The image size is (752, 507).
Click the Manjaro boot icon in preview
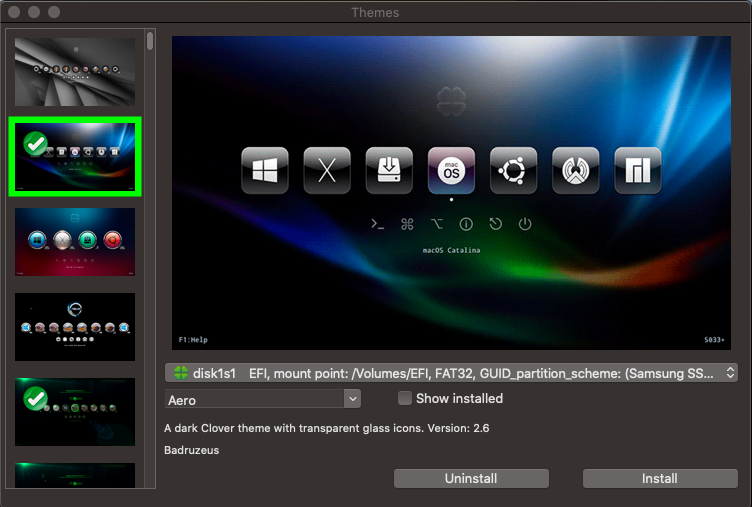tap(638, 170)
